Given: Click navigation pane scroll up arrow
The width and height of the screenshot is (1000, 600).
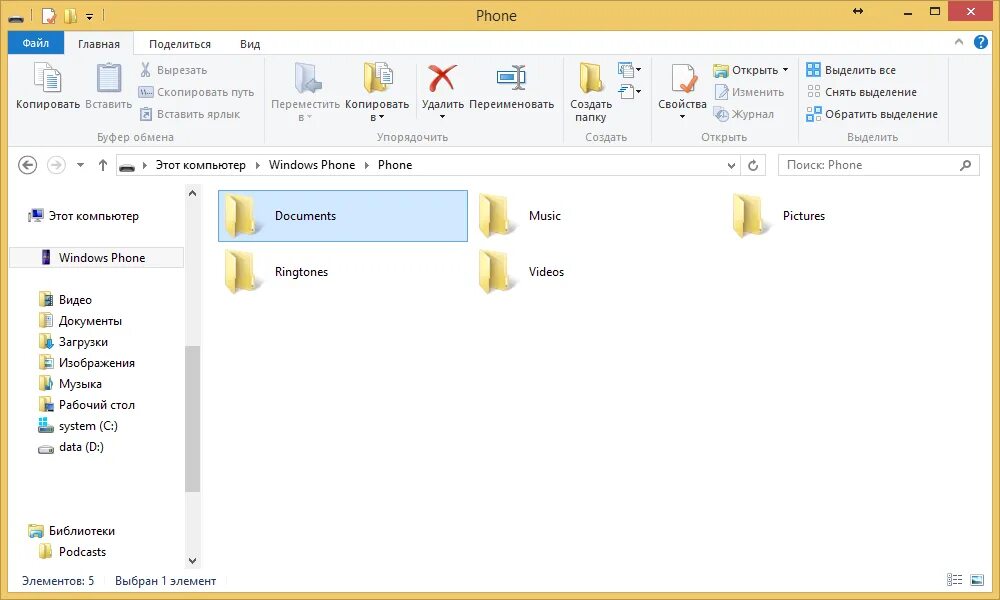Looking at the screenshot, I should (193, 193).
